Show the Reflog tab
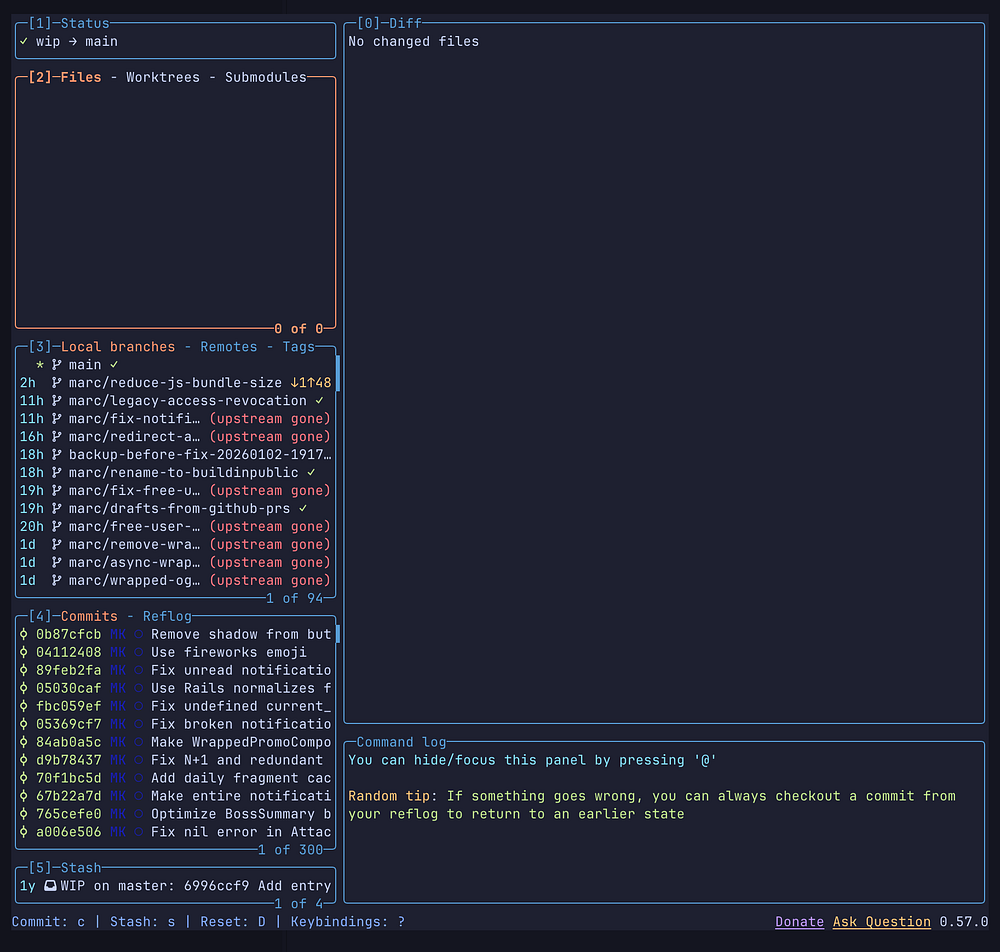The width and height of the screenshot is (1000, 952). (167, 617)
